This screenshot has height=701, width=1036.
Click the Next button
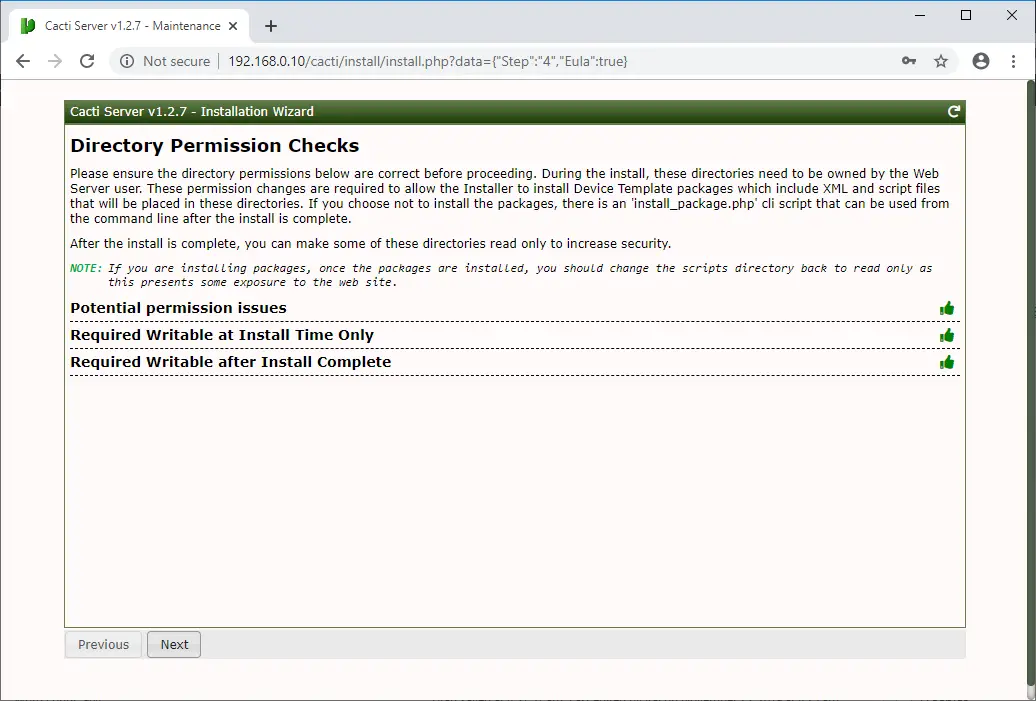coord(174,644)
